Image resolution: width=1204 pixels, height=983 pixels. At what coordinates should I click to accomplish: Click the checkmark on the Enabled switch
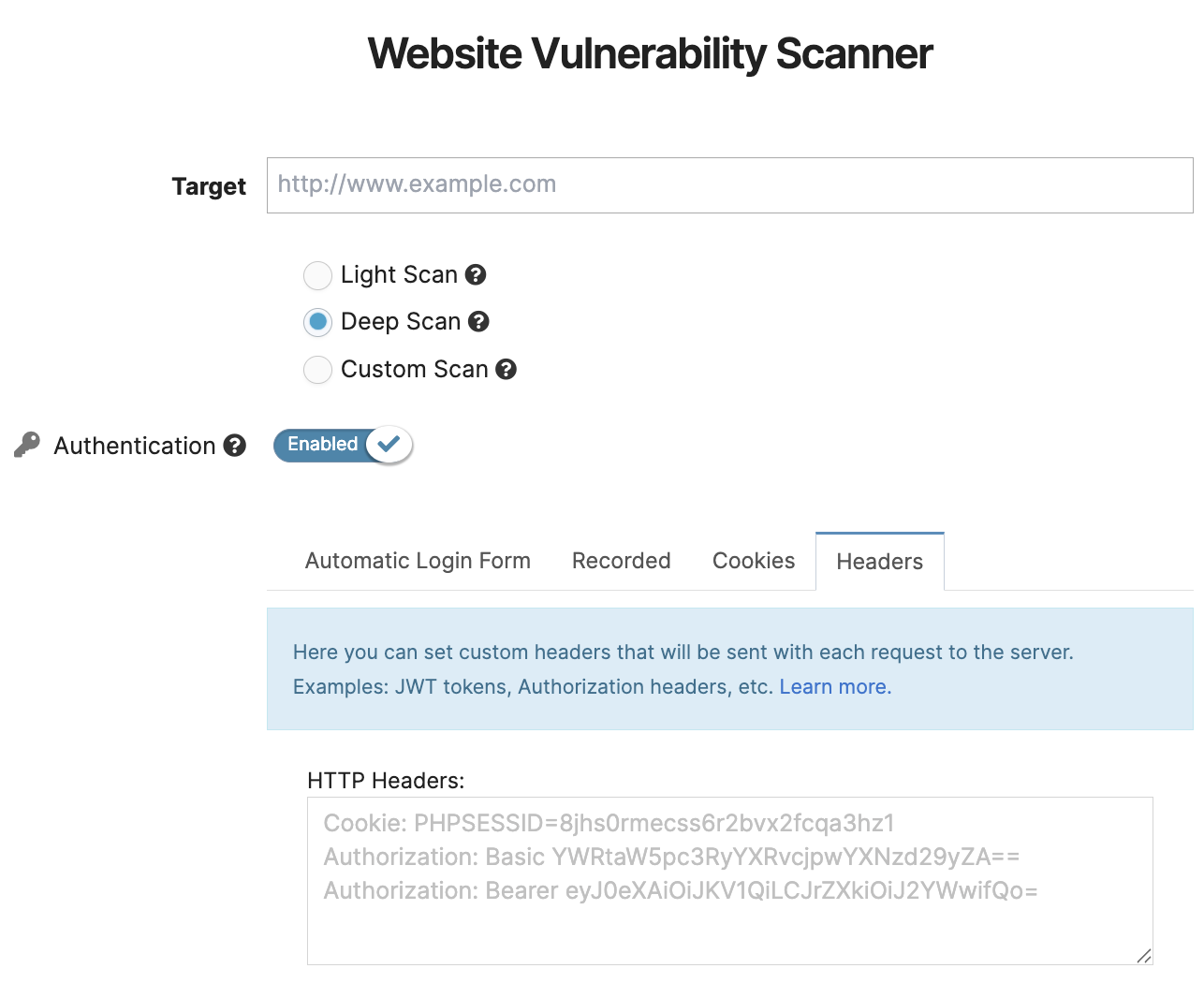[389, 445]
